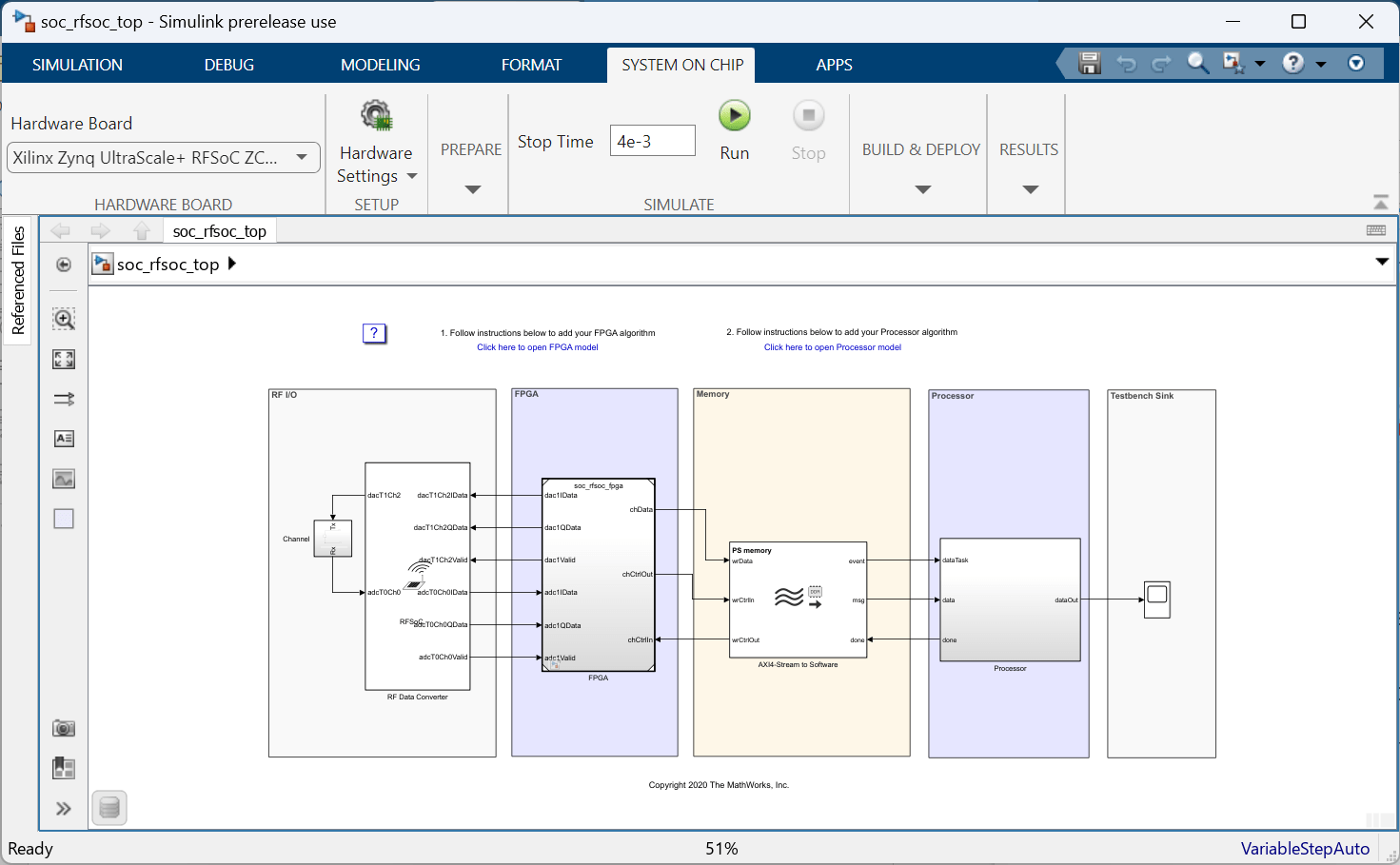Click the camera screenshot icon in the palette

tap(63, 727)
